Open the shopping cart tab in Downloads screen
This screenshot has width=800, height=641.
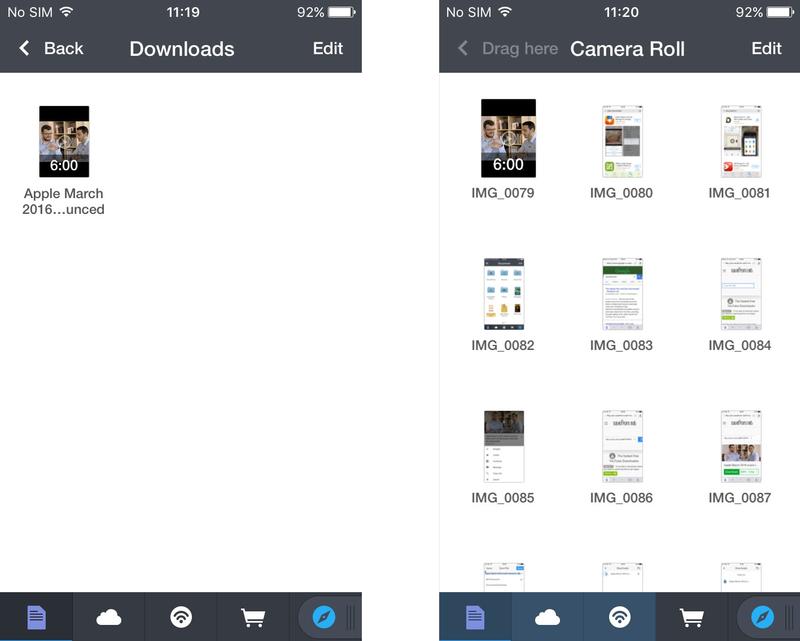(253, 618)
